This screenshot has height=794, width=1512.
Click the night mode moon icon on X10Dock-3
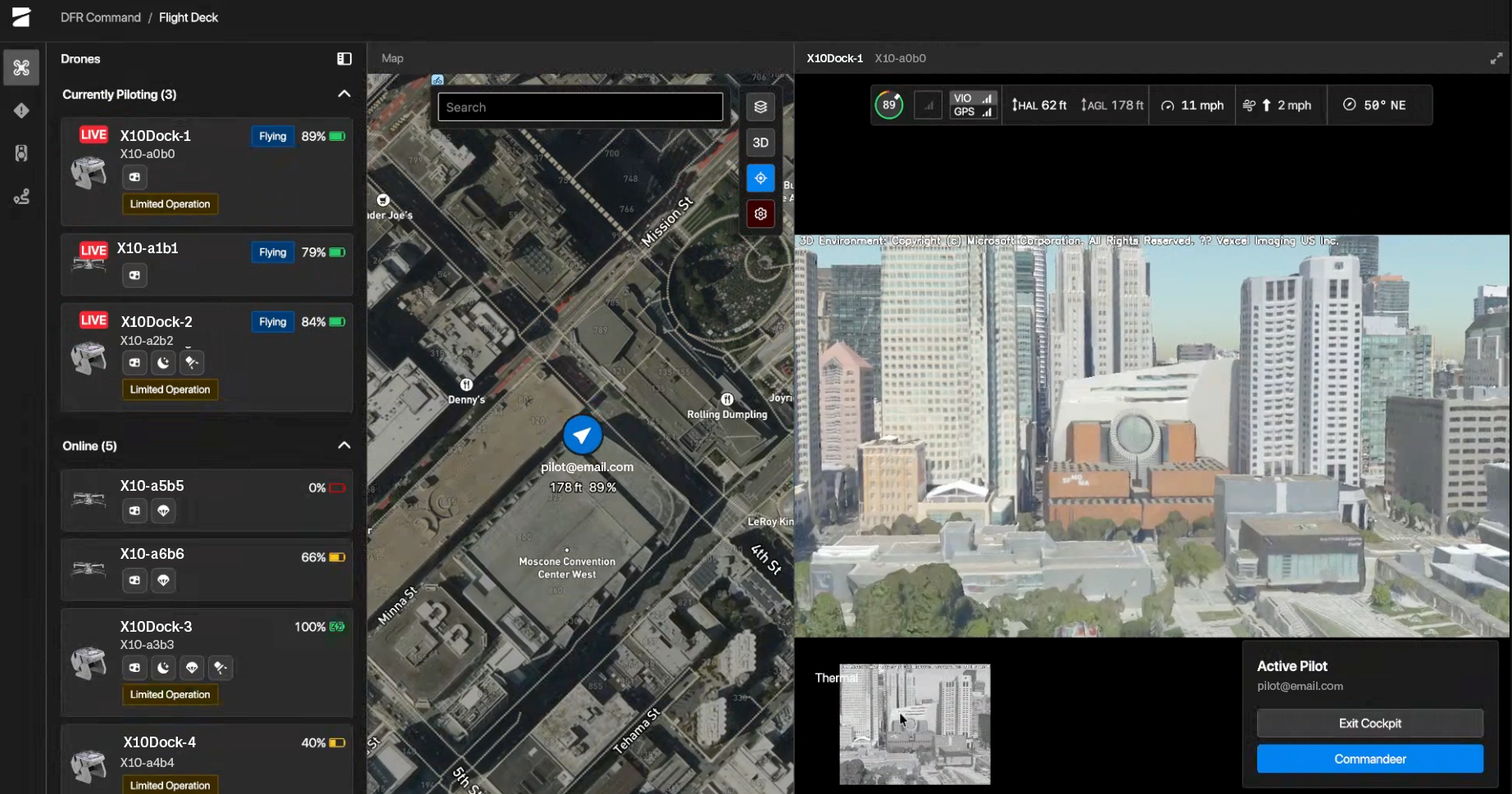(163, 668)
